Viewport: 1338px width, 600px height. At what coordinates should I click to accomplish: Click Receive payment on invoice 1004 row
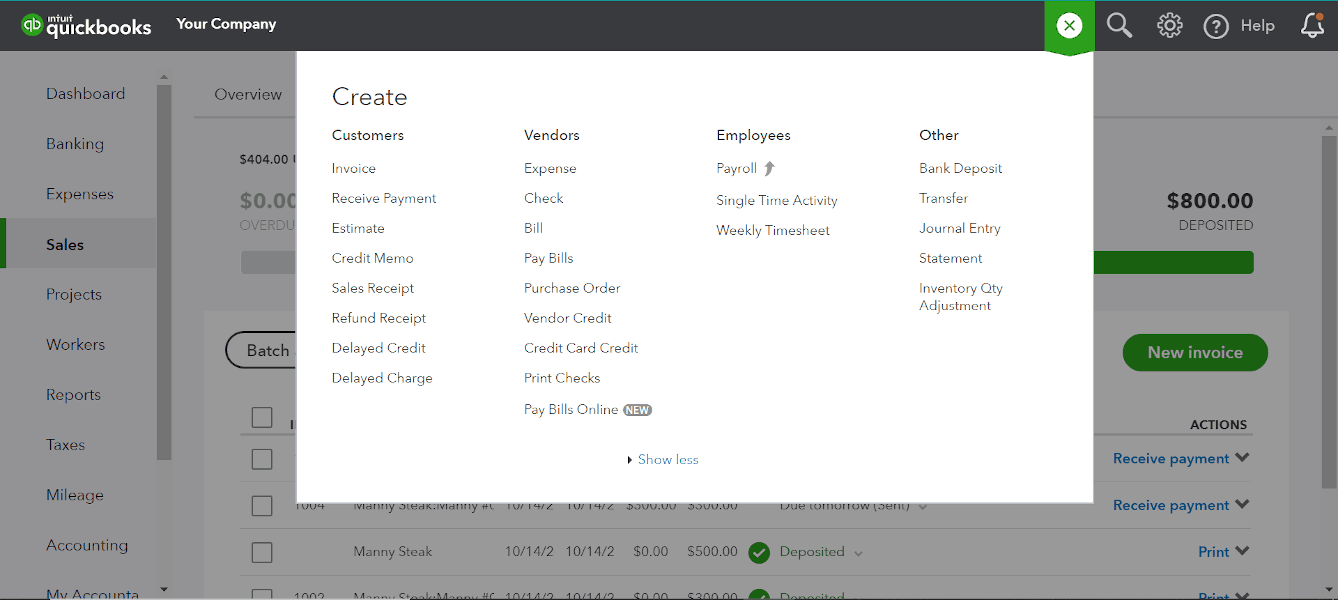pyautogui.click(x=1171, y=505)
